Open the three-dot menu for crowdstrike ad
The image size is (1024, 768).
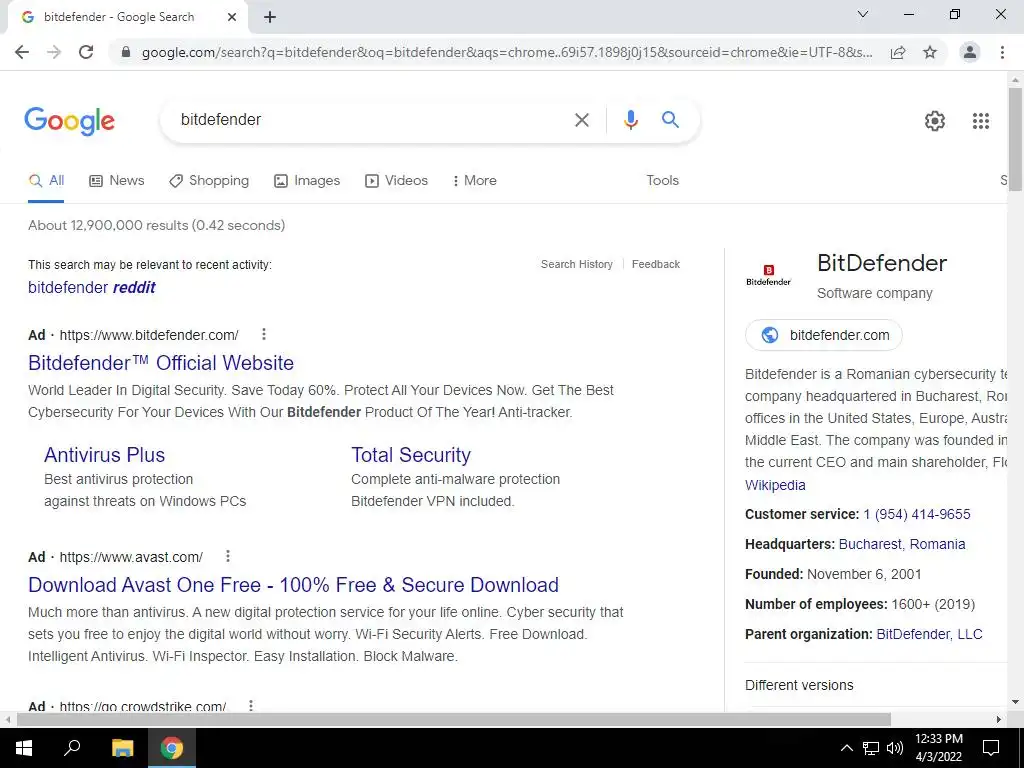251,706
